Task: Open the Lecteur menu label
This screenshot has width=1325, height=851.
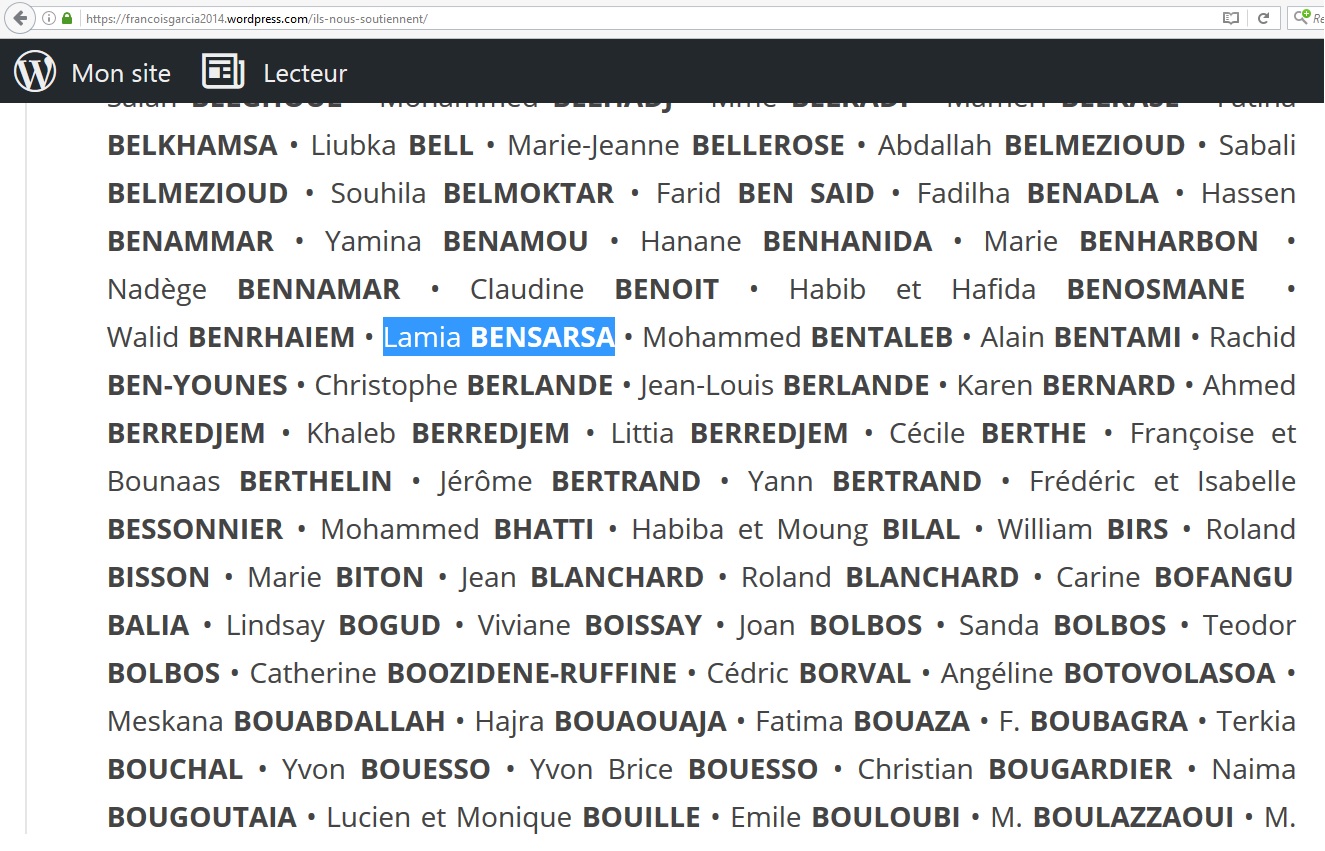Action: 305,73
